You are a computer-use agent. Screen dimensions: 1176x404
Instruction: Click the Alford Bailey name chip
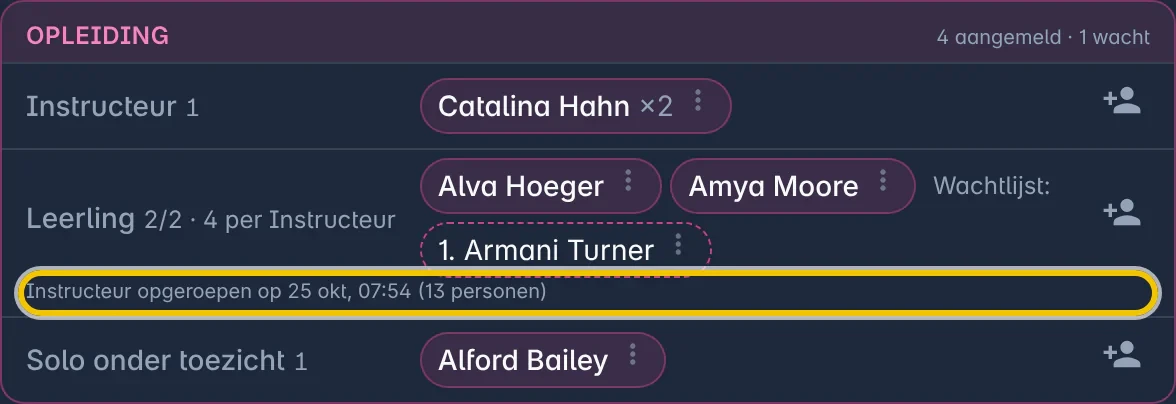coord(543,361)
